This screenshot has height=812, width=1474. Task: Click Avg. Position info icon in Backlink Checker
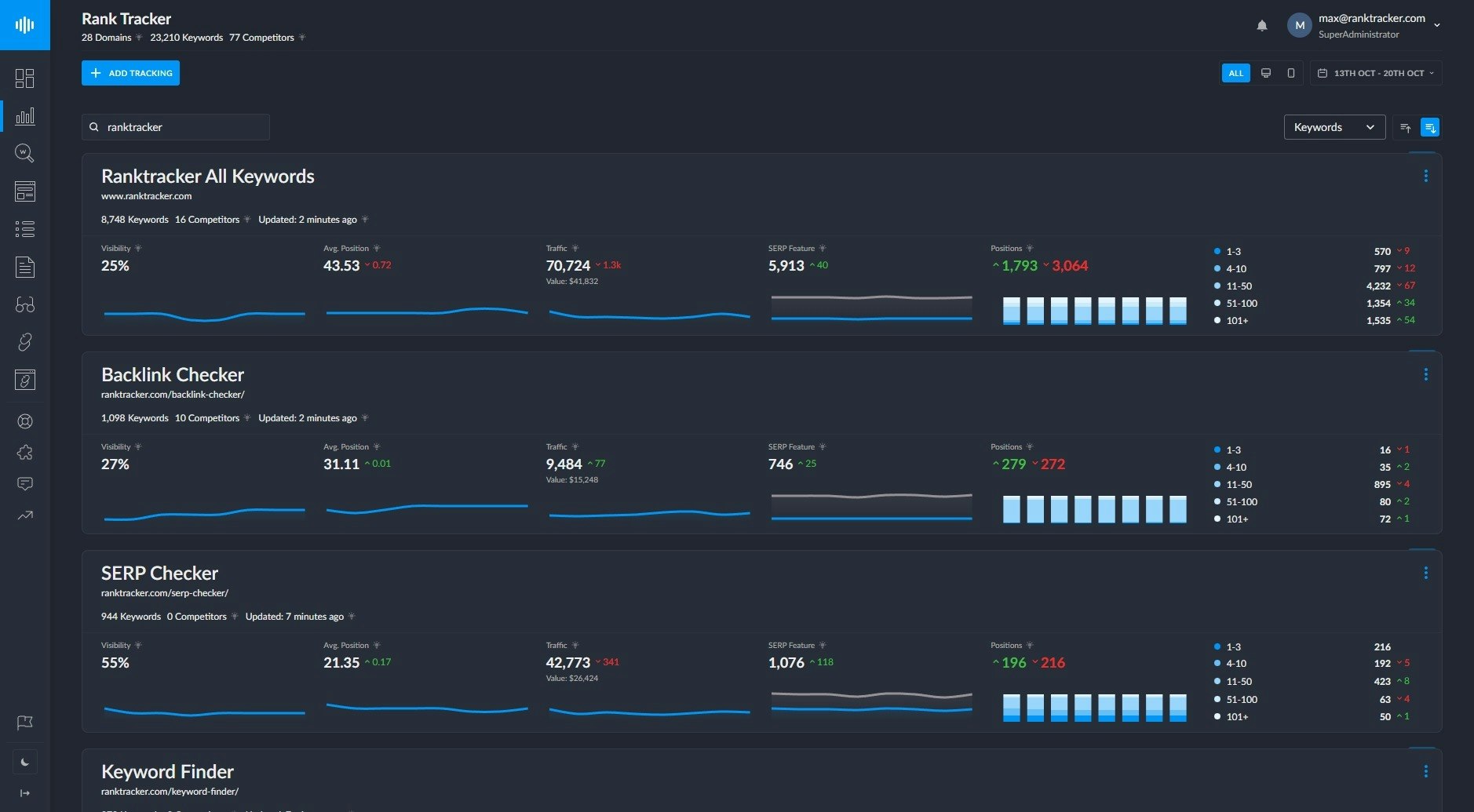tap(377, 447)
